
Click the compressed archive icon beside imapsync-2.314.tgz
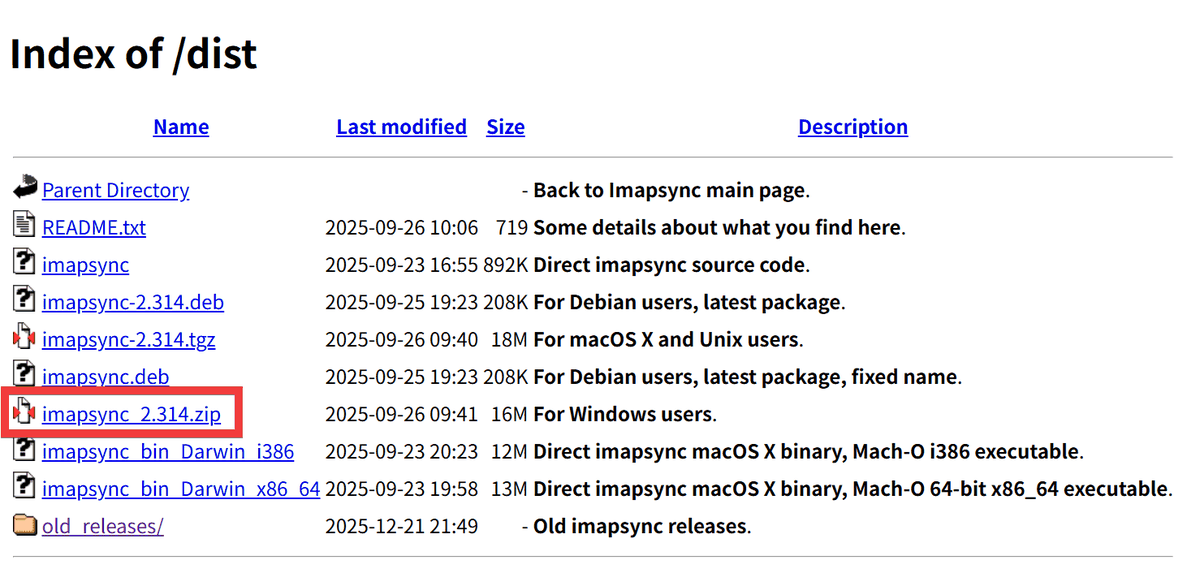25,338
